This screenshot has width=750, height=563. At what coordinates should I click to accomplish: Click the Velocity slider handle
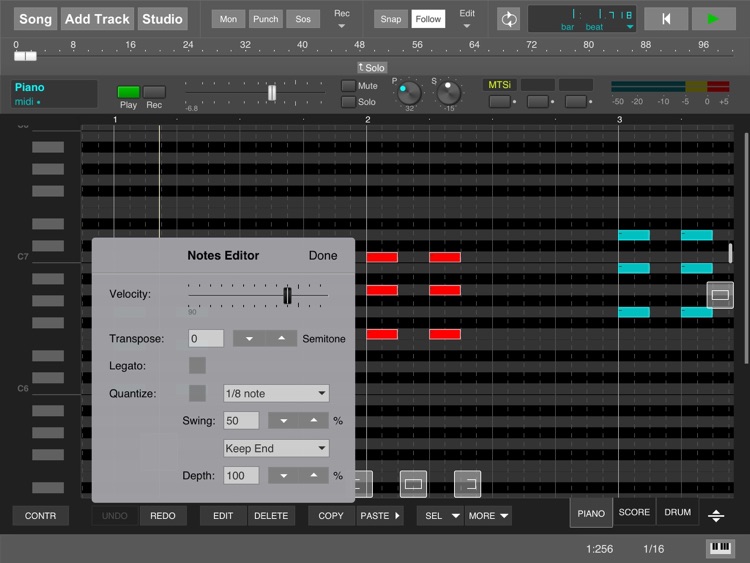pyautogui.click(x=287, y=296)
